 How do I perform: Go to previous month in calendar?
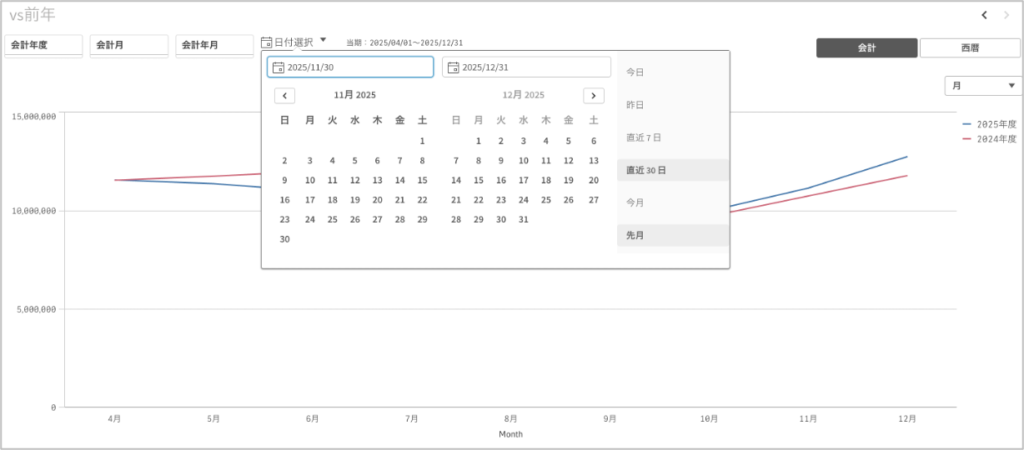coord(284,95)
